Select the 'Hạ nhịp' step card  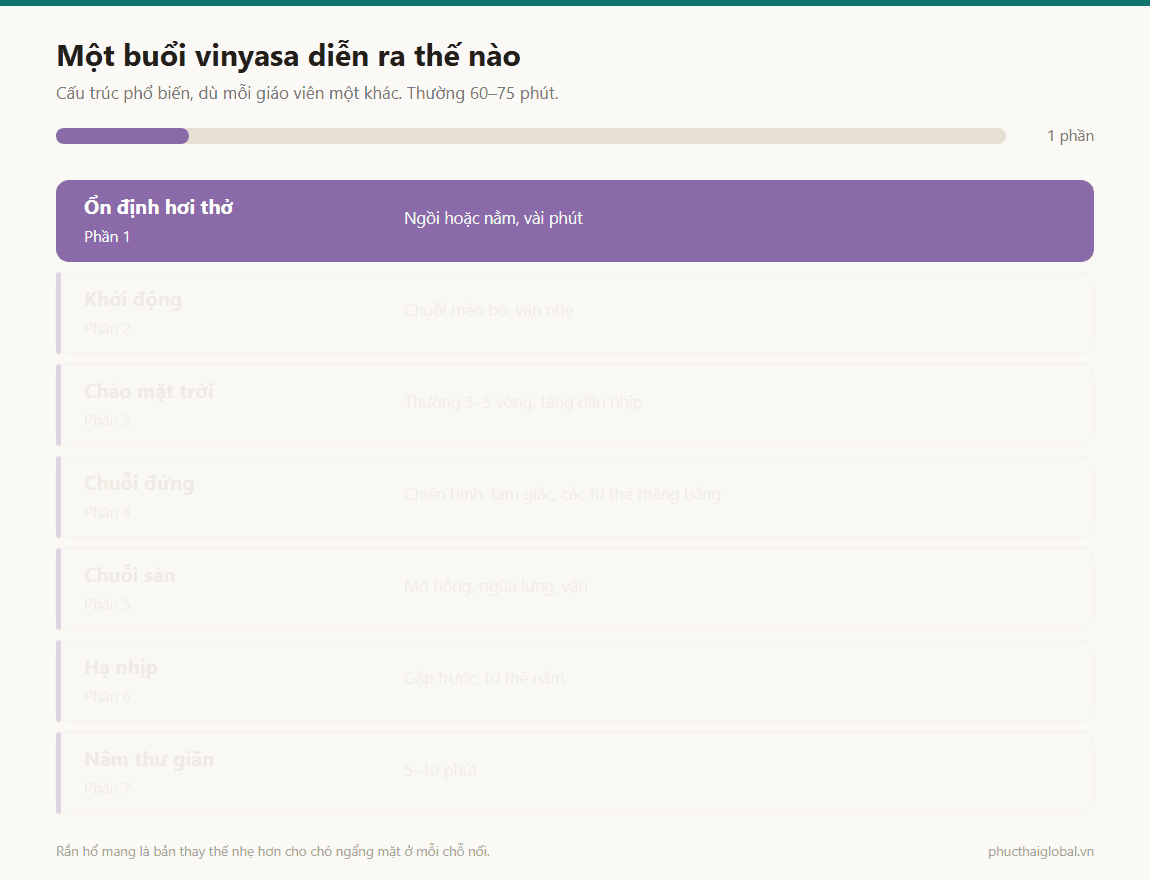pyautogui.click(x=574, y=681)
